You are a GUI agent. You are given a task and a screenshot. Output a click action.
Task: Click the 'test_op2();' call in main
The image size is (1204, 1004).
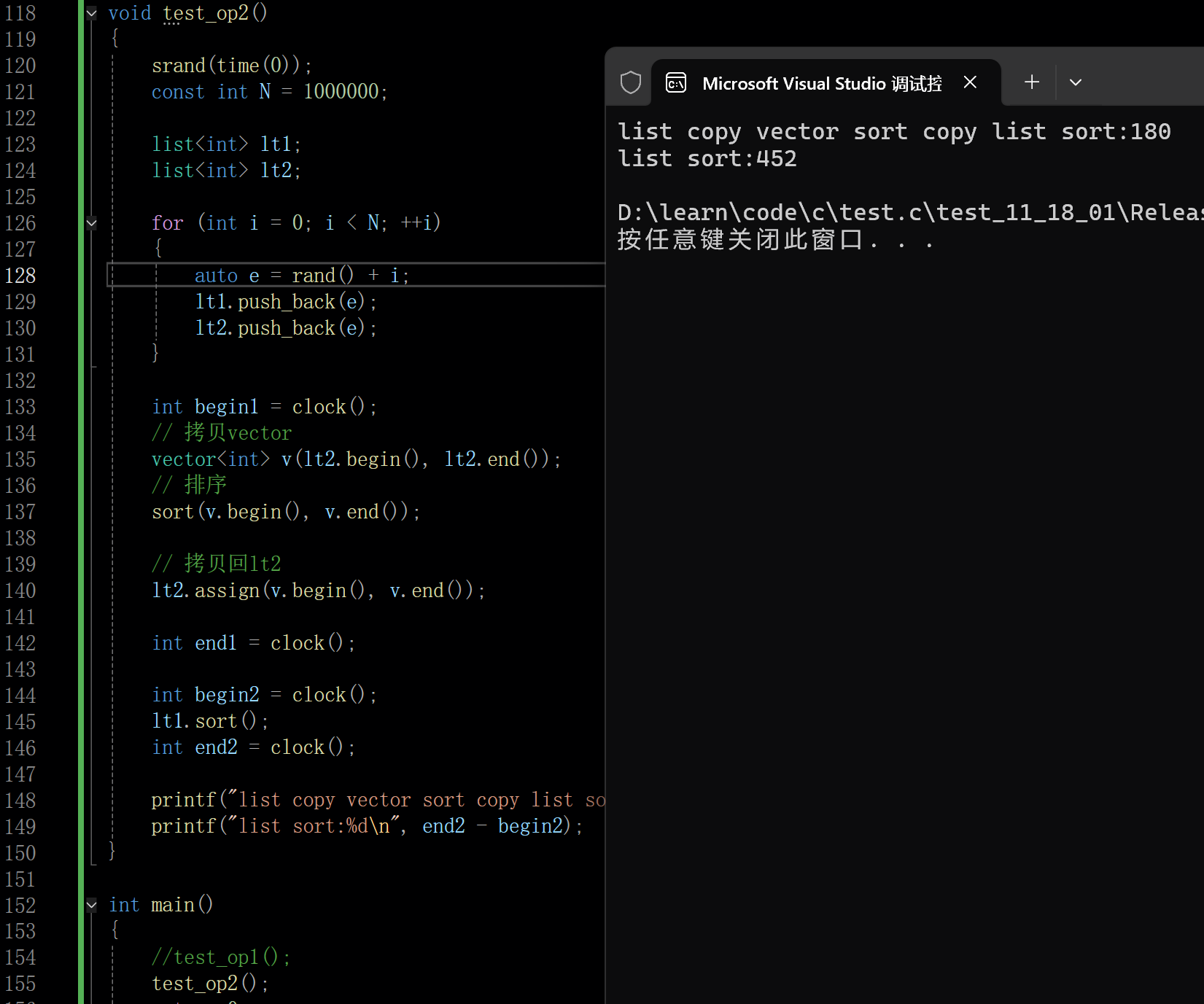point(210,984)
